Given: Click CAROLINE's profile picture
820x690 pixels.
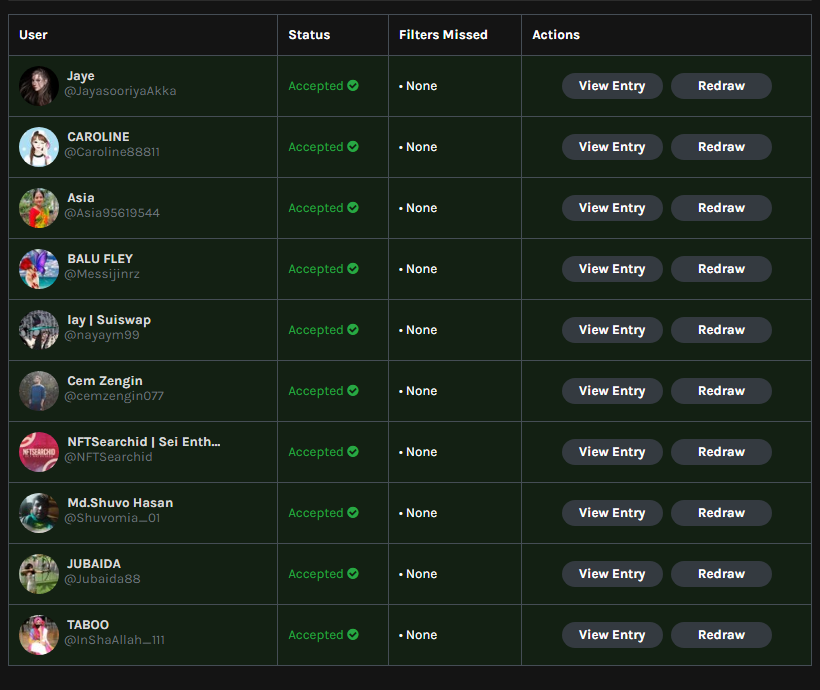Looking at the screenshot, I should [39, 147].
